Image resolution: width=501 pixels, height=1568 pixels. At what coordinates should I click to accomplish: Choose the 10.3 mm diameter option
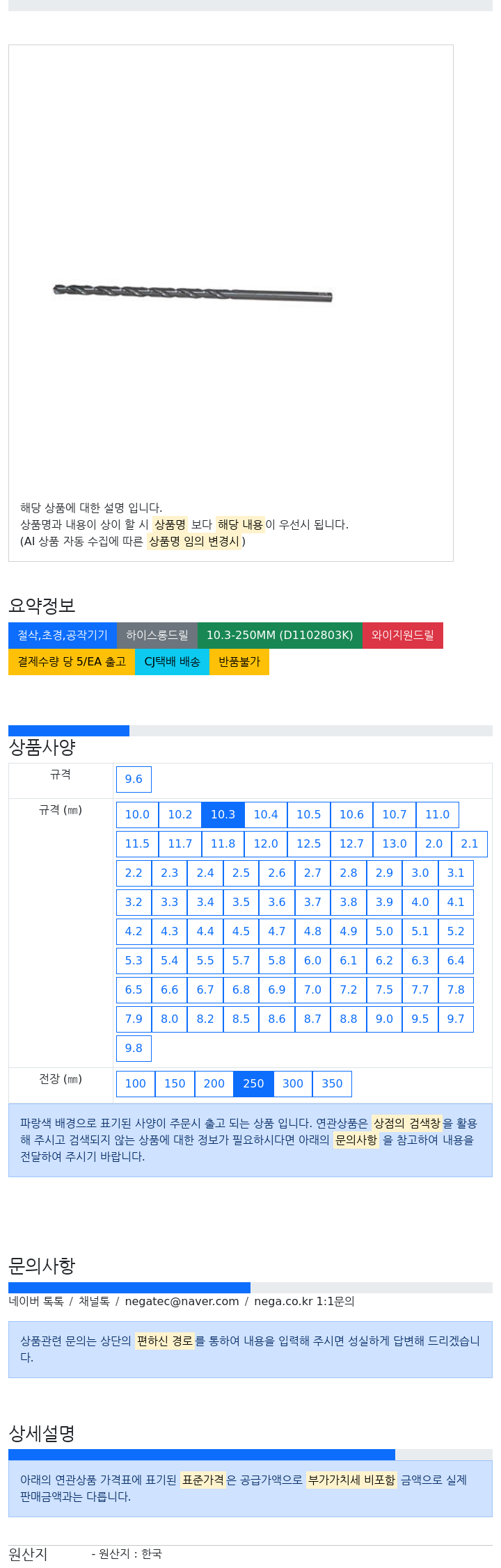tap(223, 814)
